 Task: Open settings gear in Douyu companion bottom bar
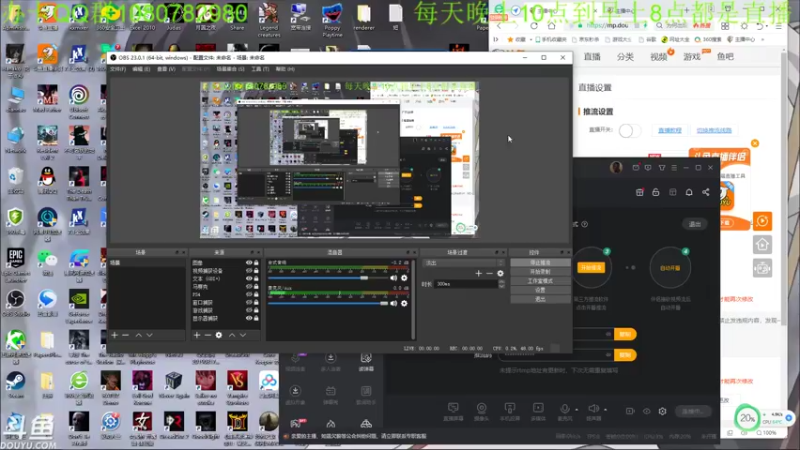tap(662, 411)
